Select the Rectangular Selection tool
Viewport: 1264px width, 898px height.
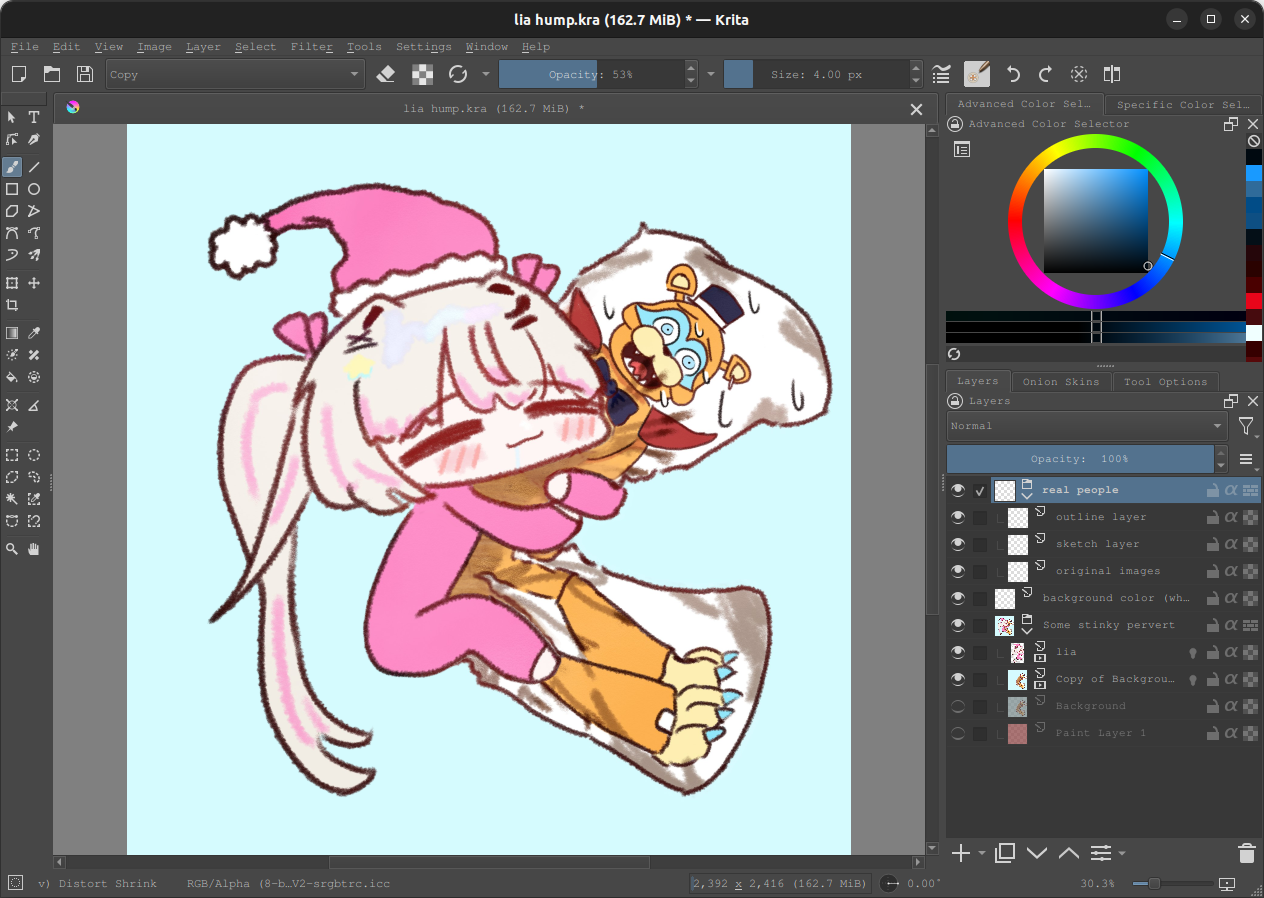point(12,455)
